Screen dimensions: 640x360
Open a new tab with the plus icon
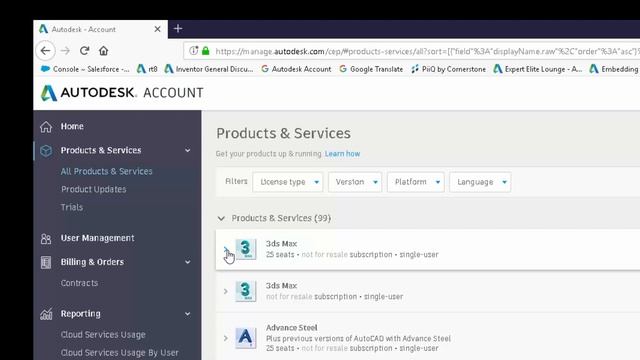[x=178, y=29]
